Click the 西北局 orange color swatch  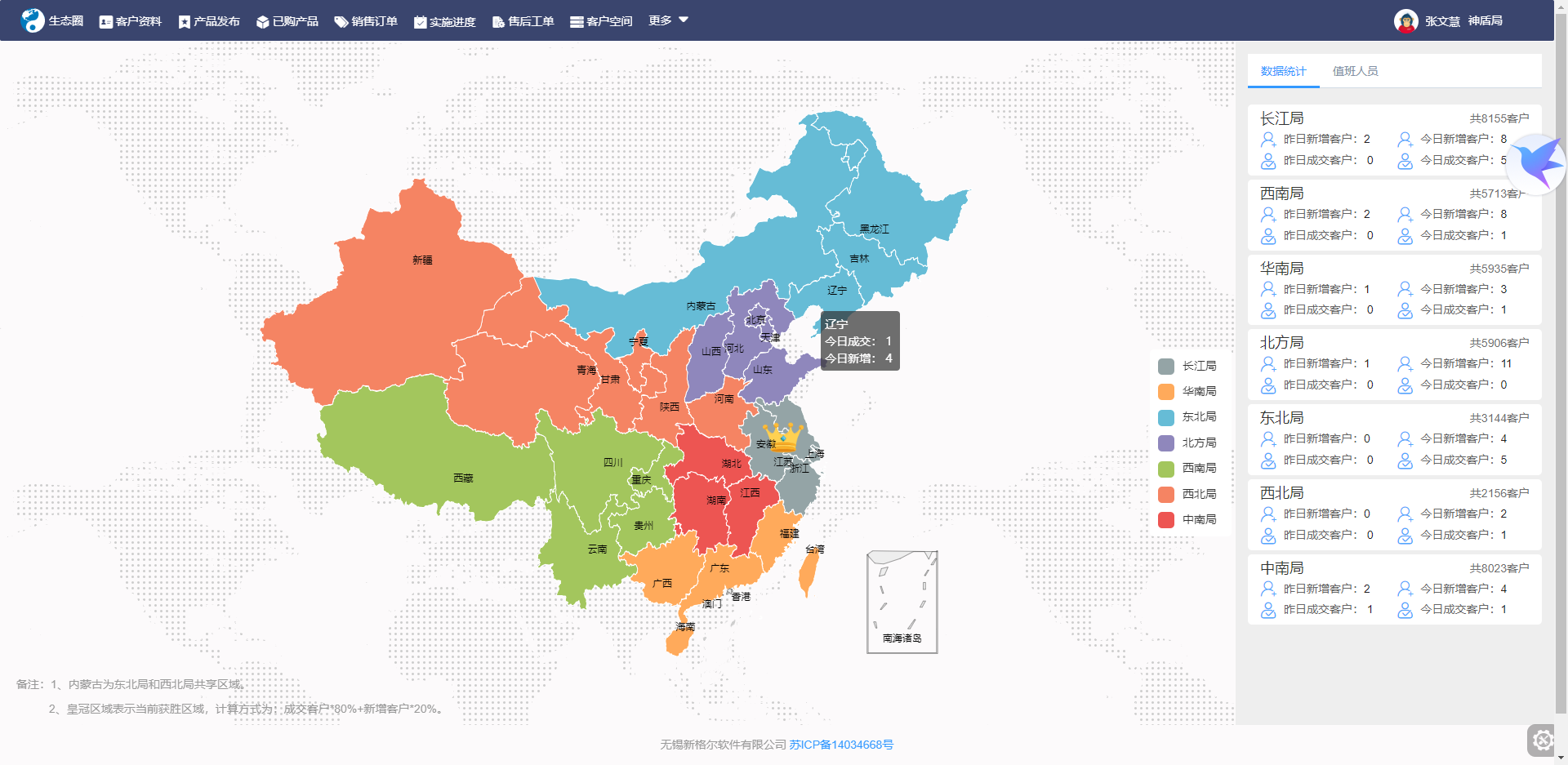tap(1165, 493)
